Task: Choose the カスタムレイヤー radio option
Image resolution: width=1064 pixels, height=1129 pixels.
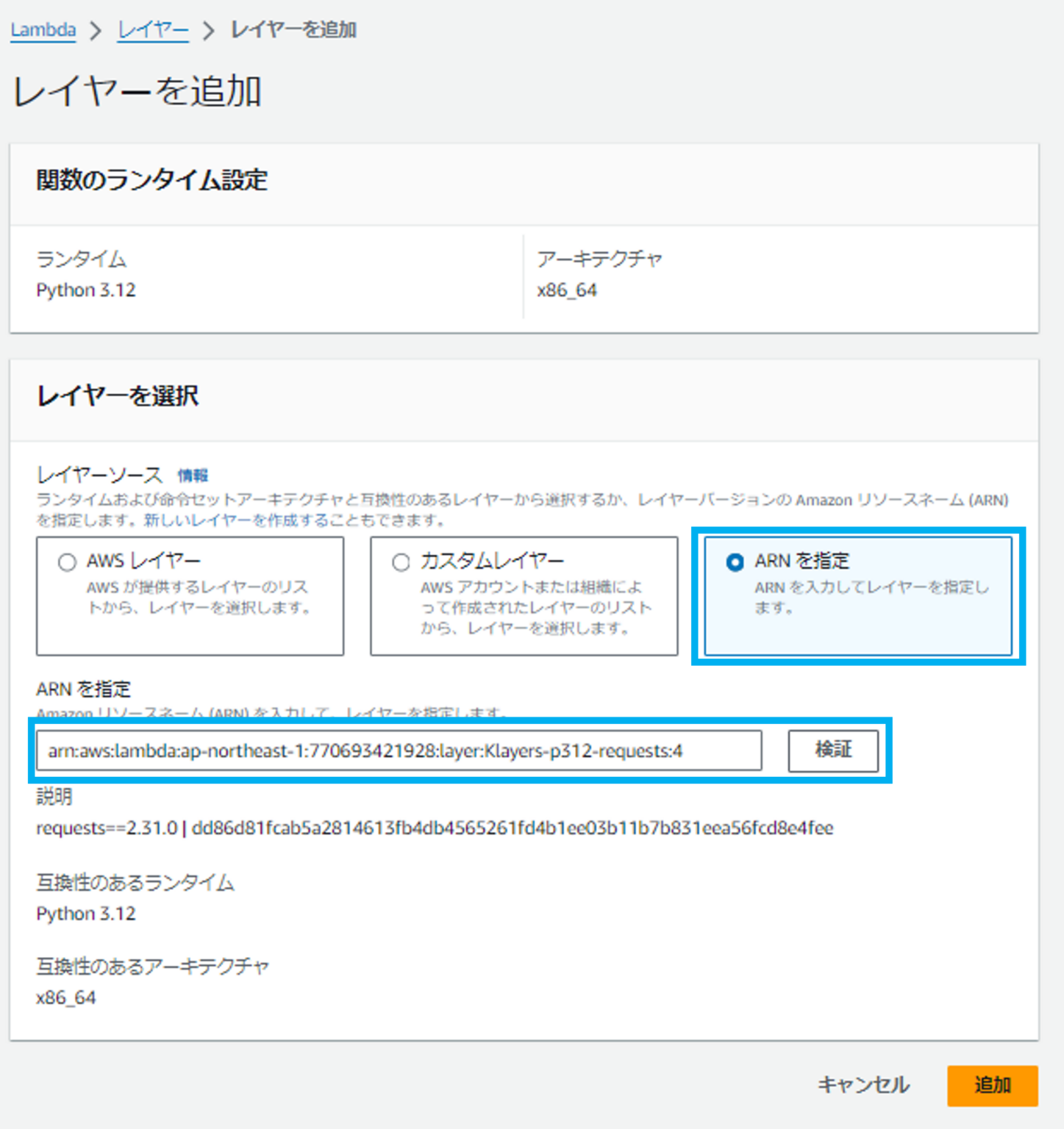Action: (x=401, y=562)
